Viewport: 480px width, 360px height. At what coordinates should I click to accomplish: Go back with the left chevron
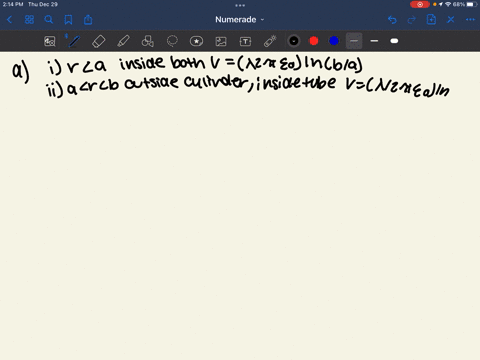point(9,20)
